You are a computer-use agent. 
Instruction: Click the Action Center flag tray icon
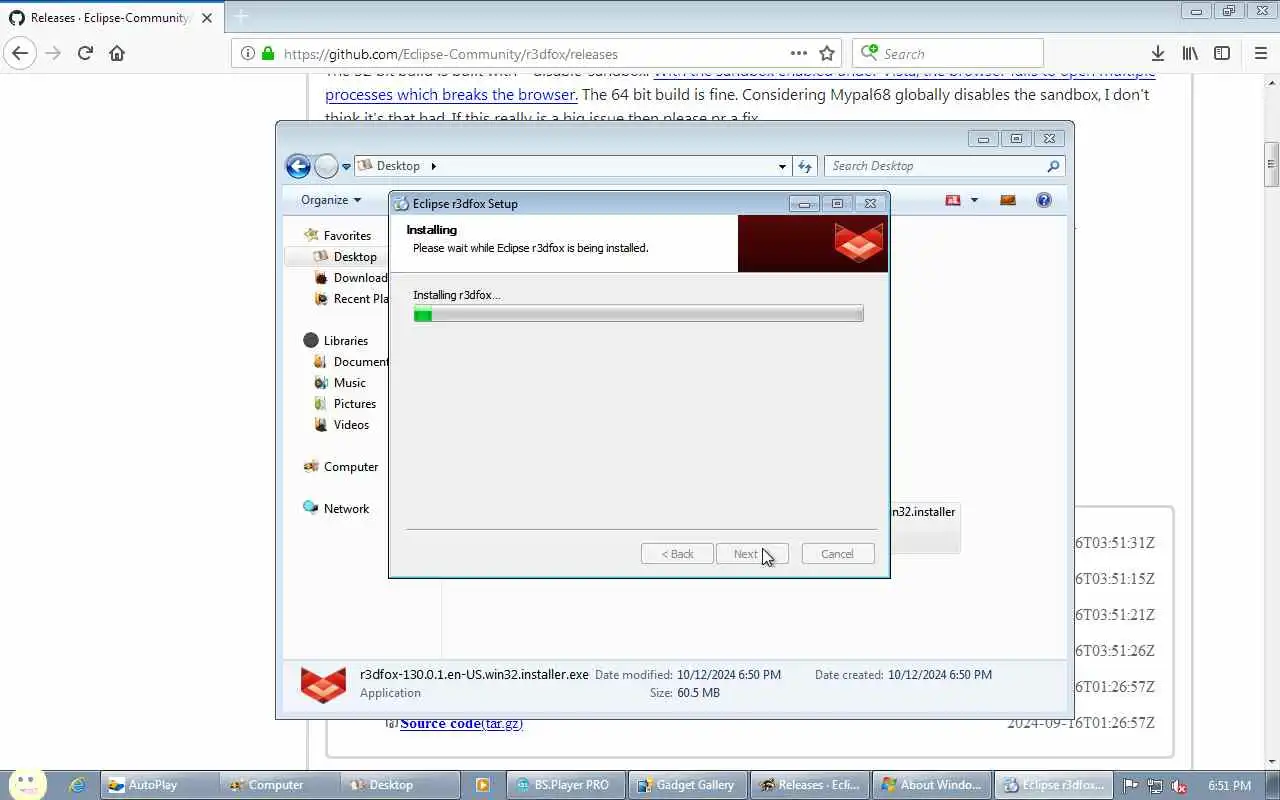click(x=1131, y=786)
